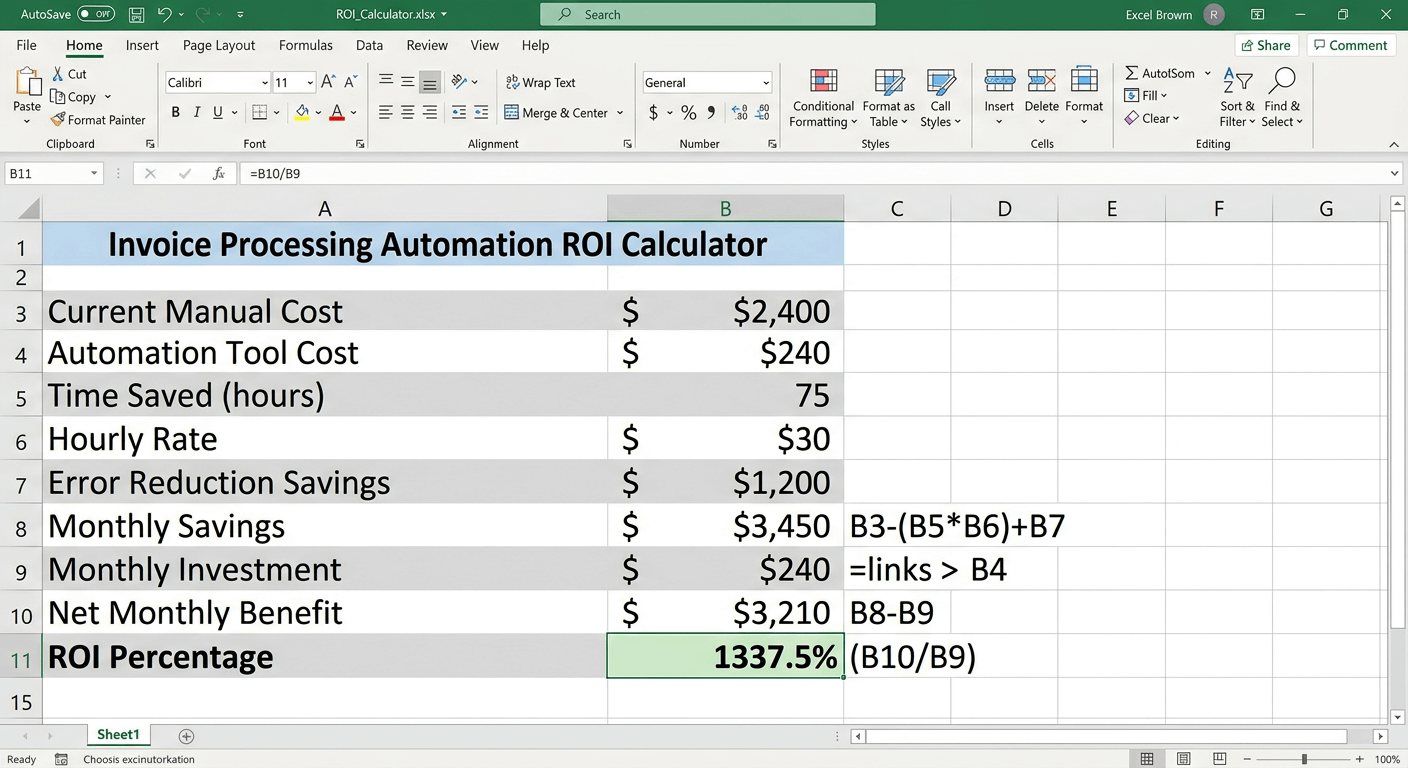Open the File menu
The height and width of the screenshot is (768, 1408).
tap(27, 45)
